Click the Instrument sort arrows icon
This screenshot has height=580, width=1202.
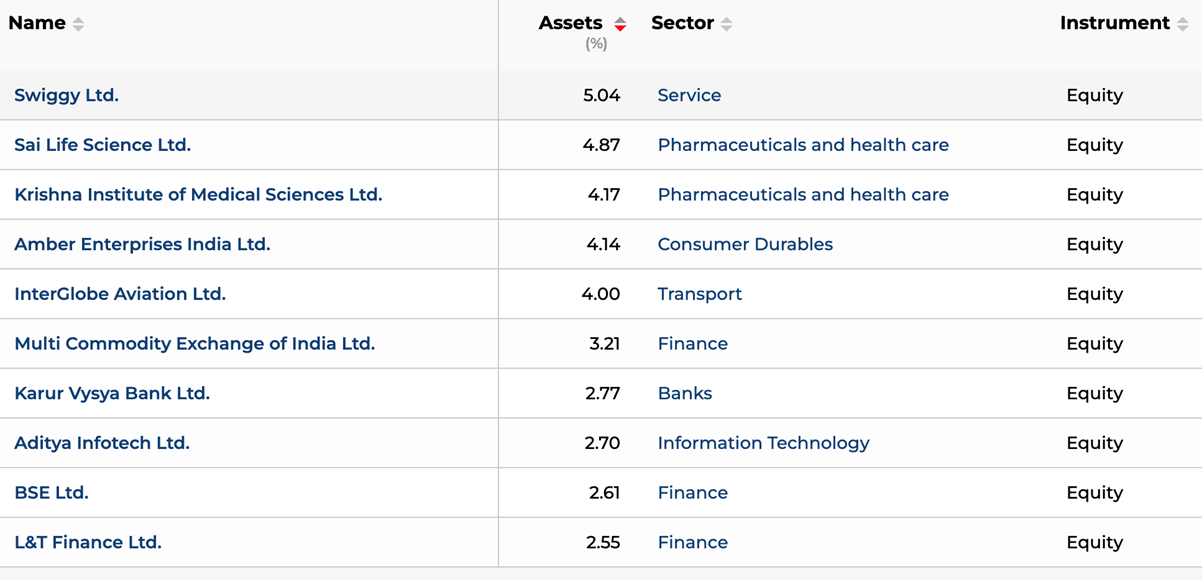coord(1183,24)
